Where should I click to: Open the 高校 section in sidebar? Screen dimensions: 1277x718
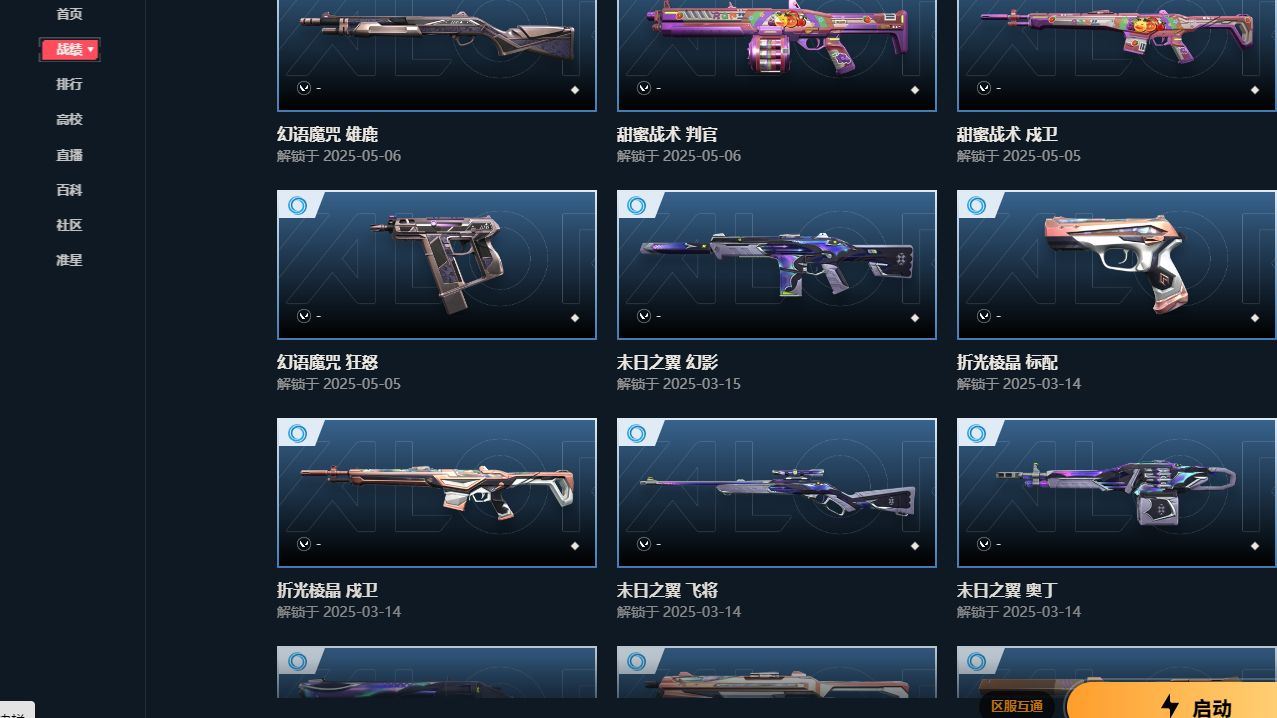pyautogui.click(x=69, y=119)
